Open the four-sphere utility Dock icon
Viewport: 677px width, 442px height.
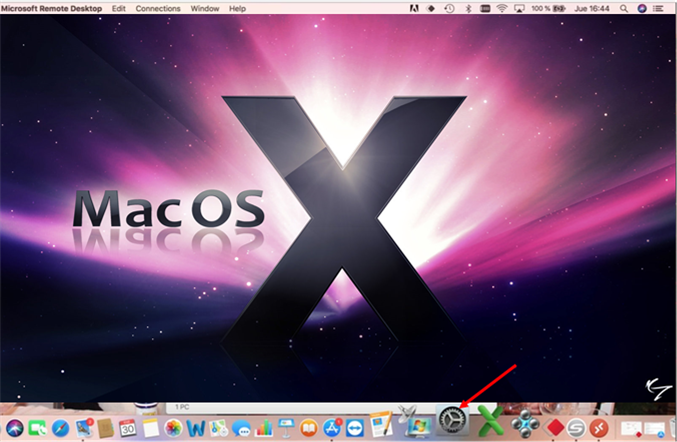525,424
